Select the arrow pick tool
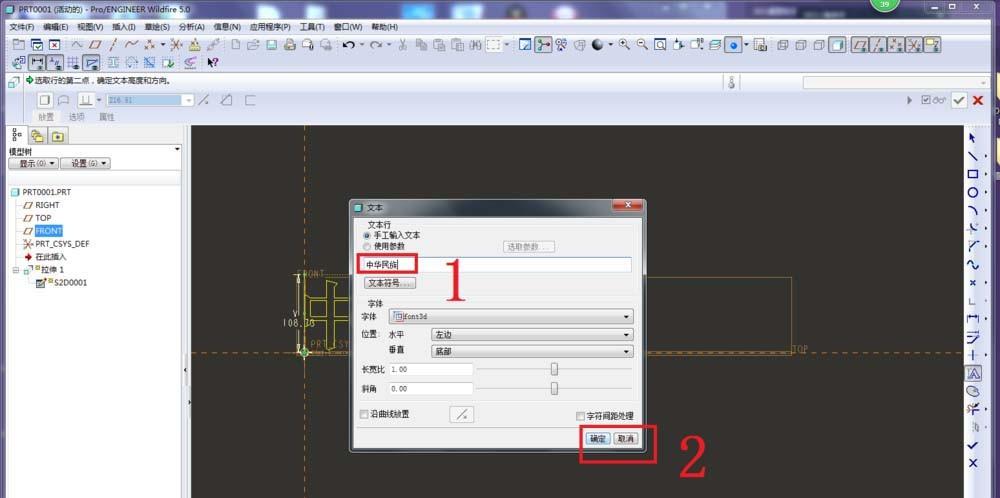 tap(973, 138)
